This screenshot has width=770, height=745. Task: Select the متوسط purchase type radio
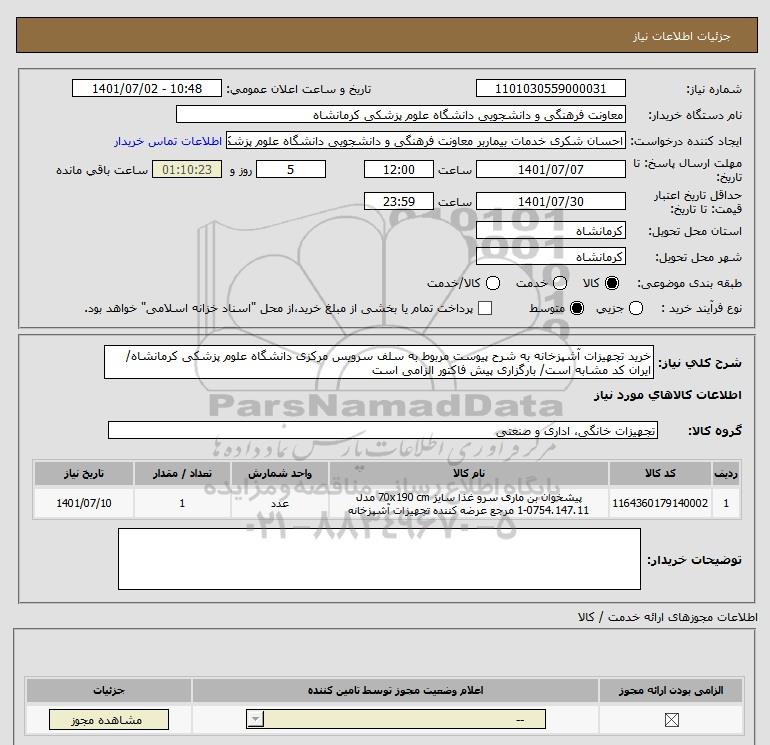tap(577, 308)
